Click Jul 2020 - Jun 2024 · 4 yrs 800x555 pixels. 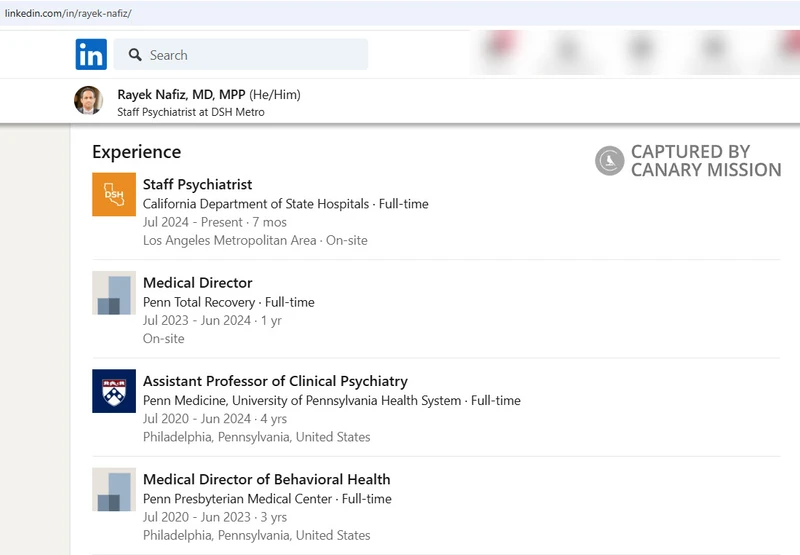coord(215,419)
